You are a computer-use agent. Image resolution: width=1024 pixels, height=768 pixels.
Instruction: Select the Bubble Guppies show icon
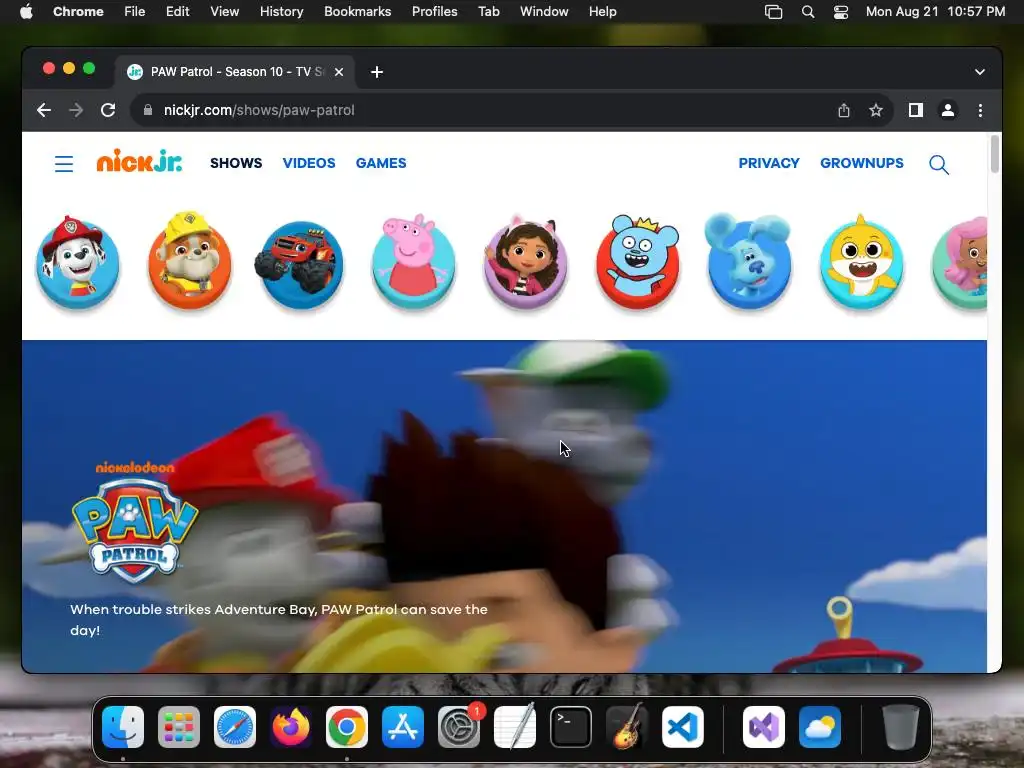click(960, 264)
